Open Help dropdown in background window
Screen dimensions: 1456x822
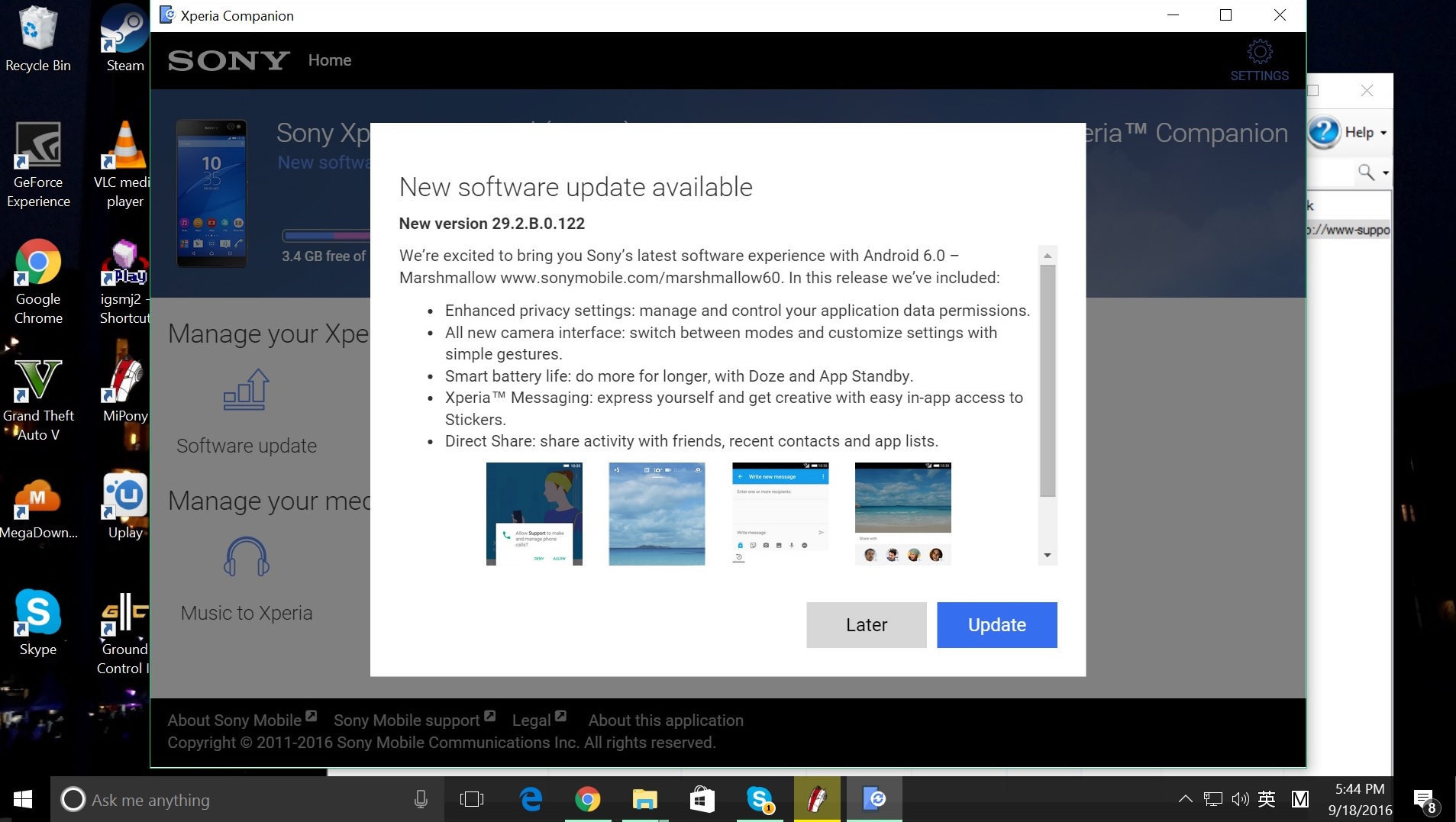[1365, 132]
